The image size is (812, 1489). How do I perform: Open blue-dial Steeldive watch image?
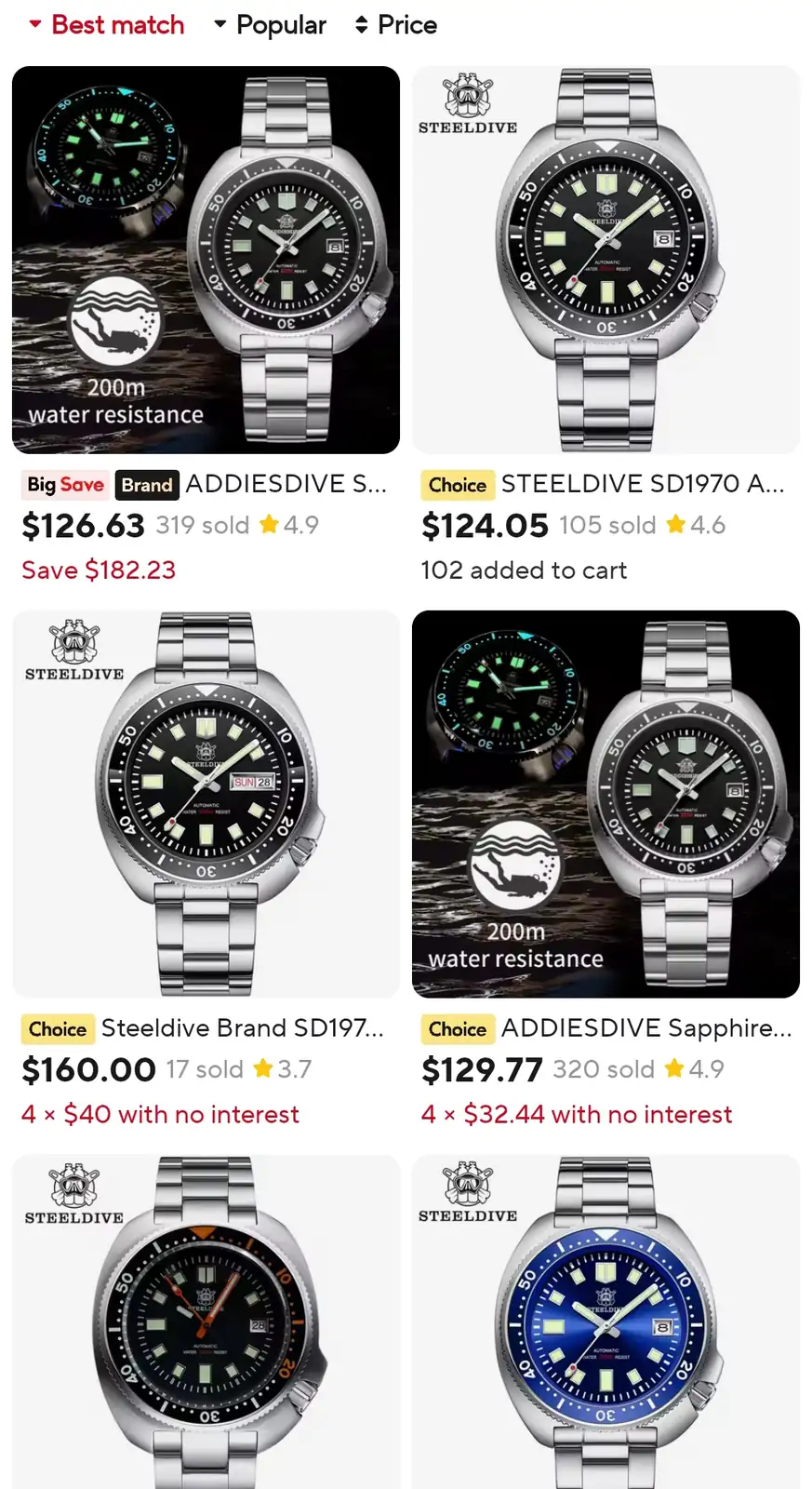(x=606, y=1321)
